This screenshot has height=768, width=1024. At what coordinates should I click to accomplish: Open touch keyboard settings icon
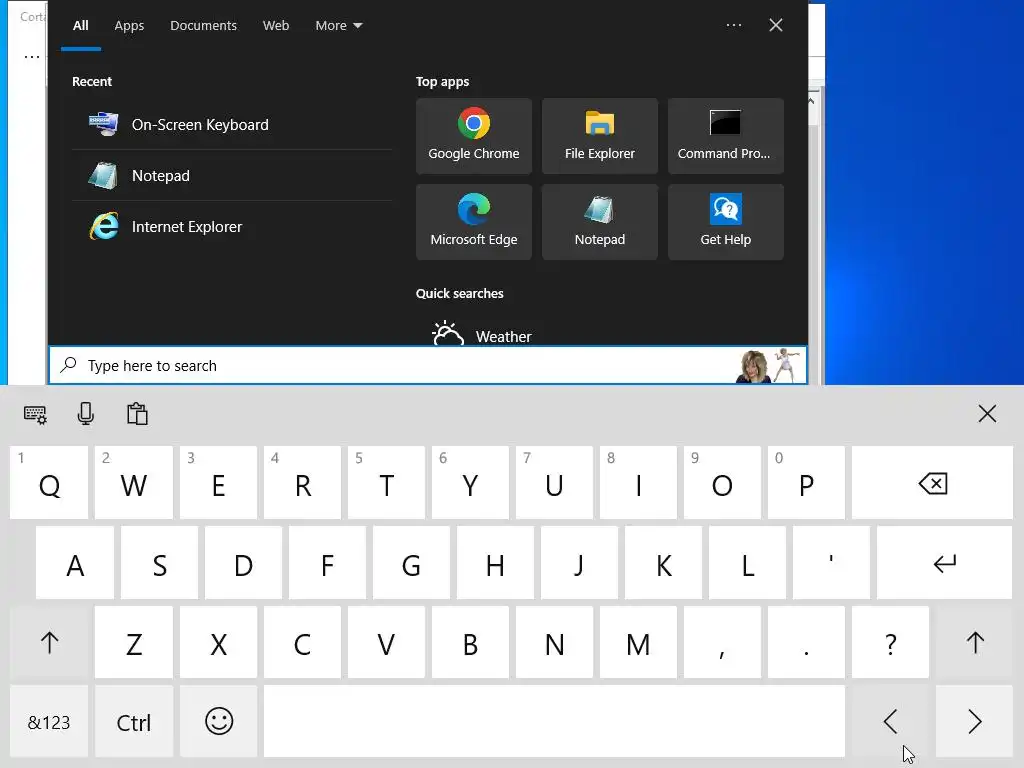tap(35, 414)
